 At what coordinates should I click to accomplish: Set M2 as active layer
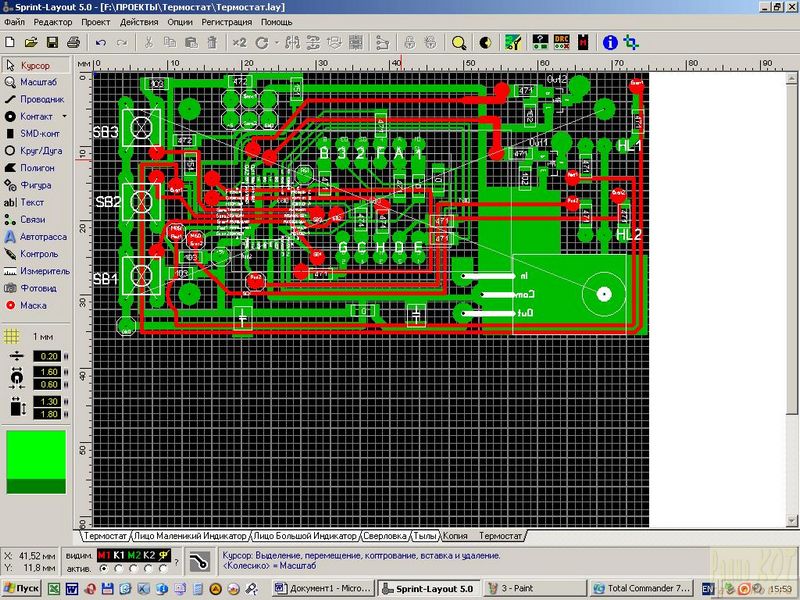tap(134, 568)
